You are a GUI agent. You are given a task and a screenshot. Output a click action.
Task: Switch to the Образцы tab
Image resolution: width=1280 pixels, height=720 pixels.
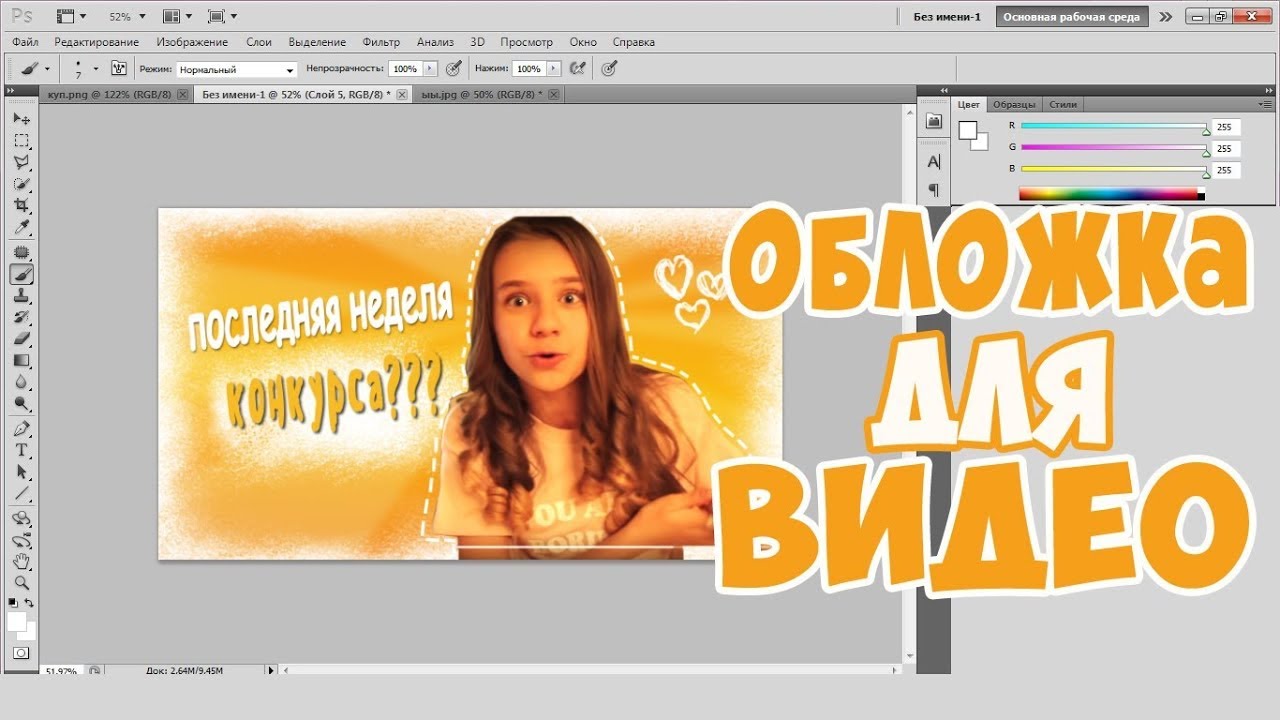[x=1014, y=104]
